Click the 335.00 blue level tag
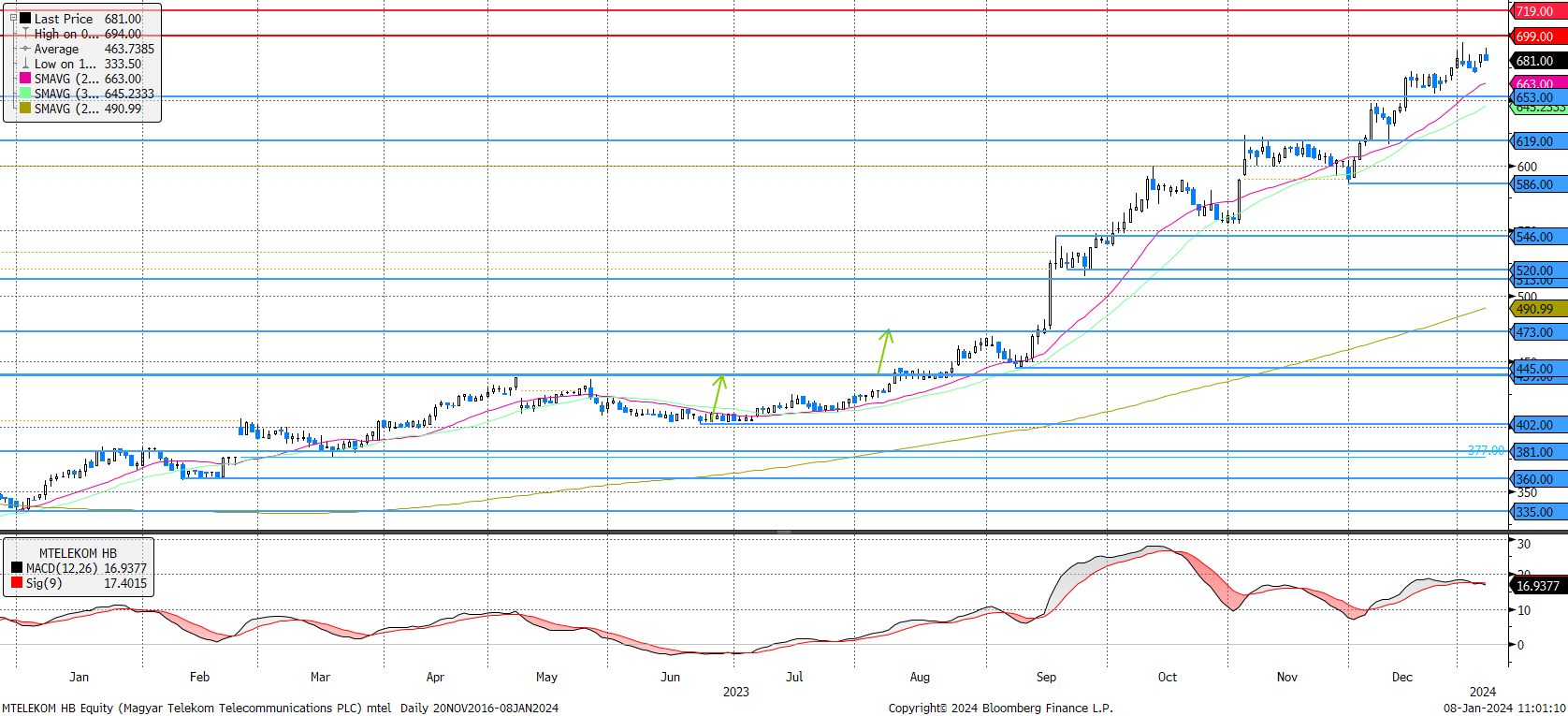 [1538, 512]
